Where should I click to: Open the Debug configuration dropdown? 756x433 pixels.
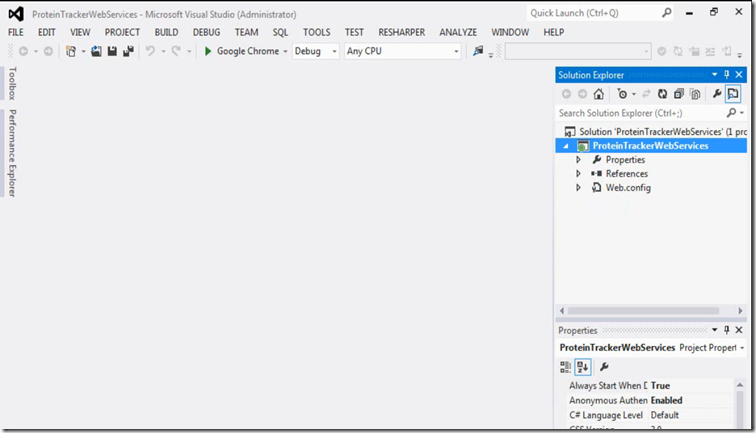(x=334, y=51)
